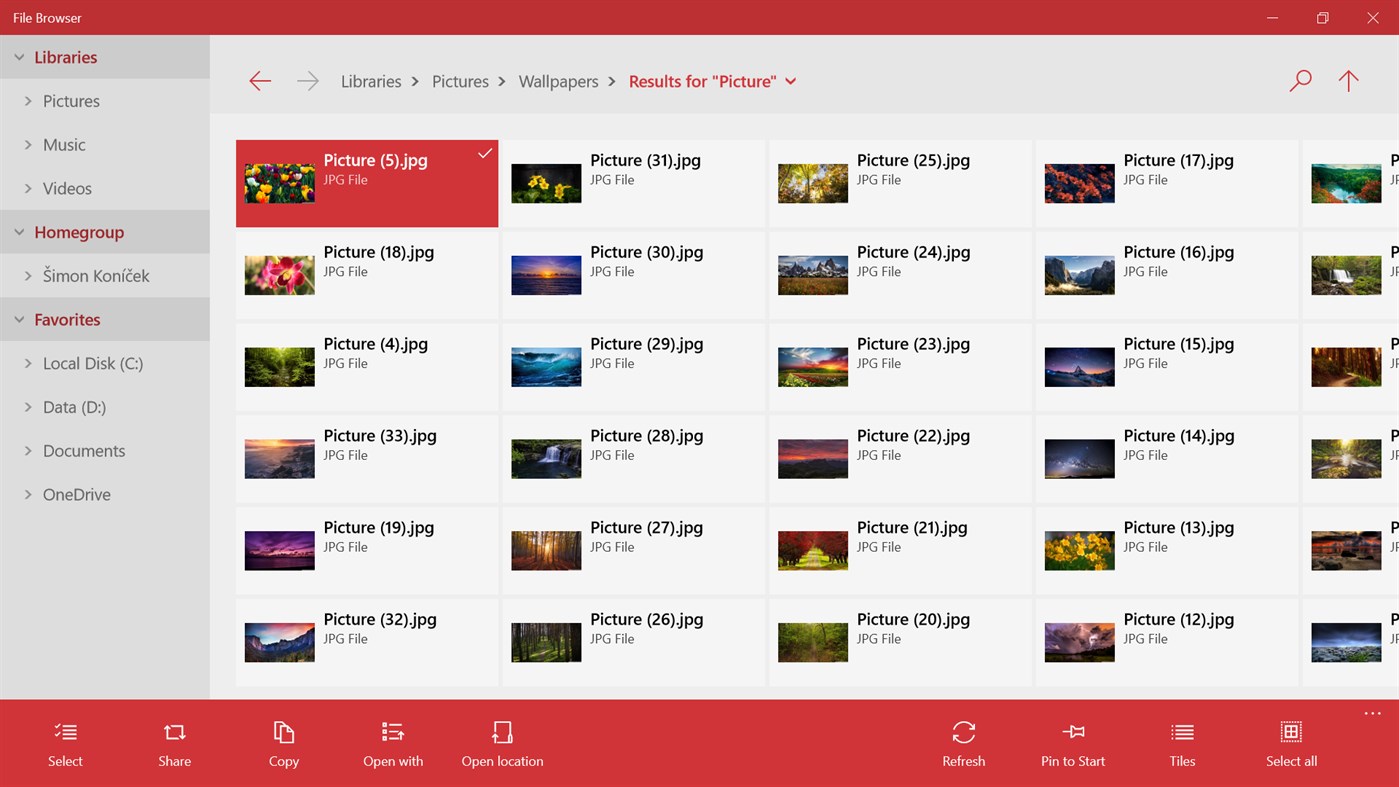Select the red-highlighted Picture (5).jpg item
This screenshot has height=787, width=1399.
[x=366, y=183]
